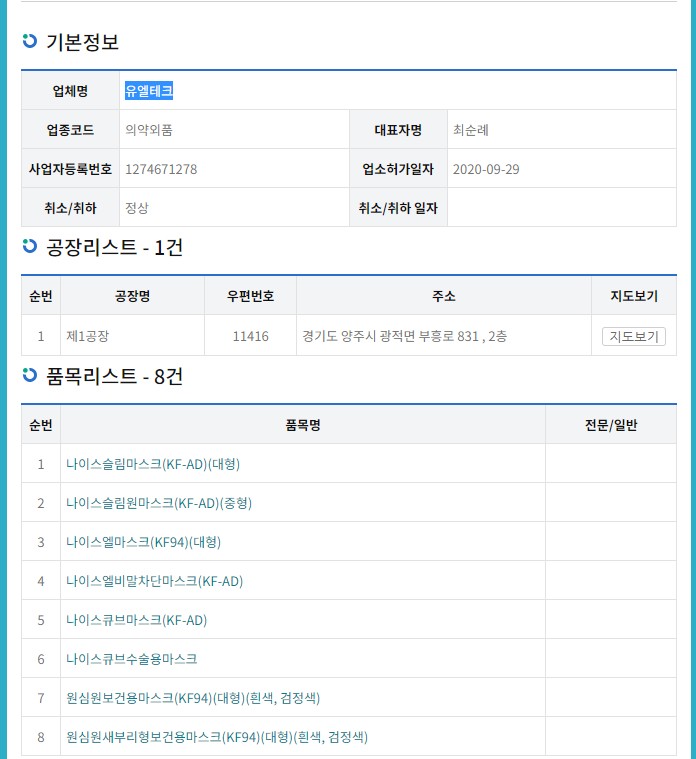Open product link 원심원새부리형보건용마스크(KF94)(대형)
Viewport: 696px width, 759px height.
pos(217,737)
